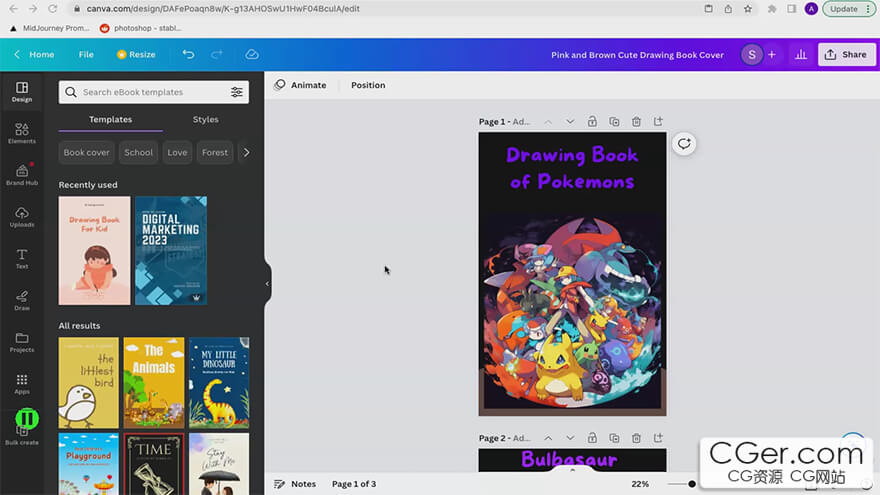
Task: Choose My Little Dinosaur template
Action: [x=219, y=383]
